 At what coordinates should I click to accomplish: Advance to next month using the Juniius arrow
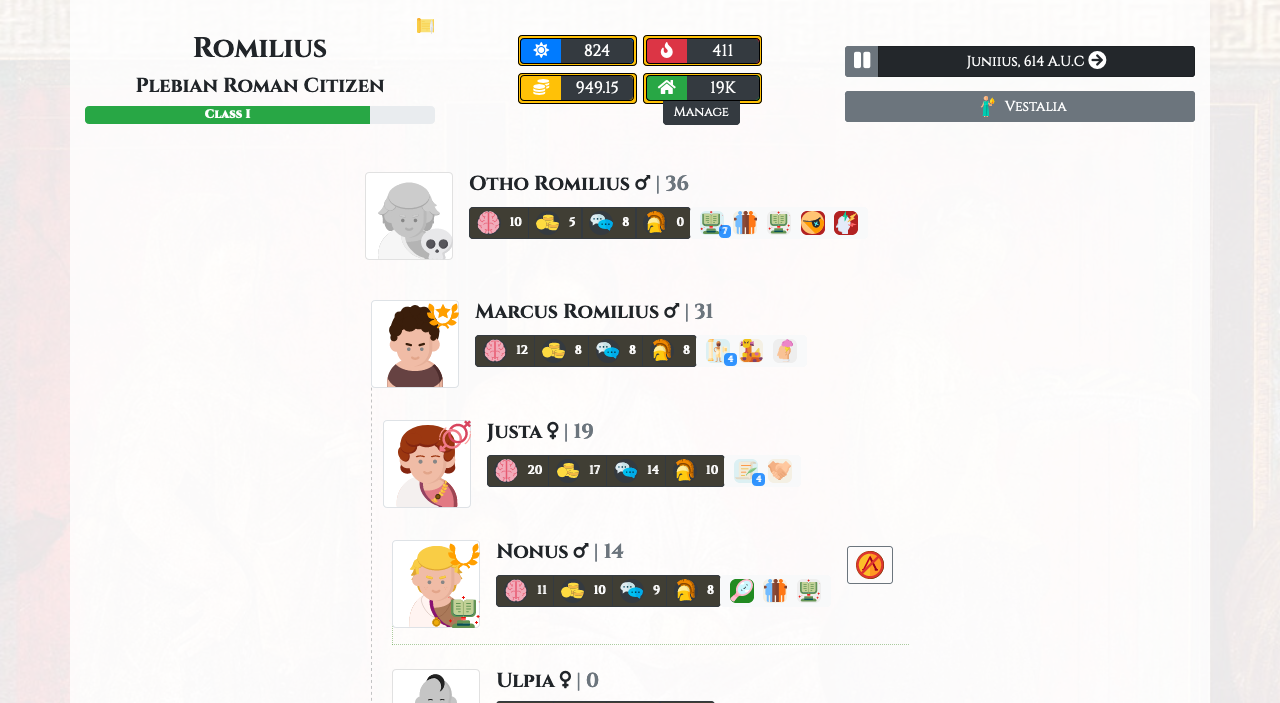(1097, 60)
